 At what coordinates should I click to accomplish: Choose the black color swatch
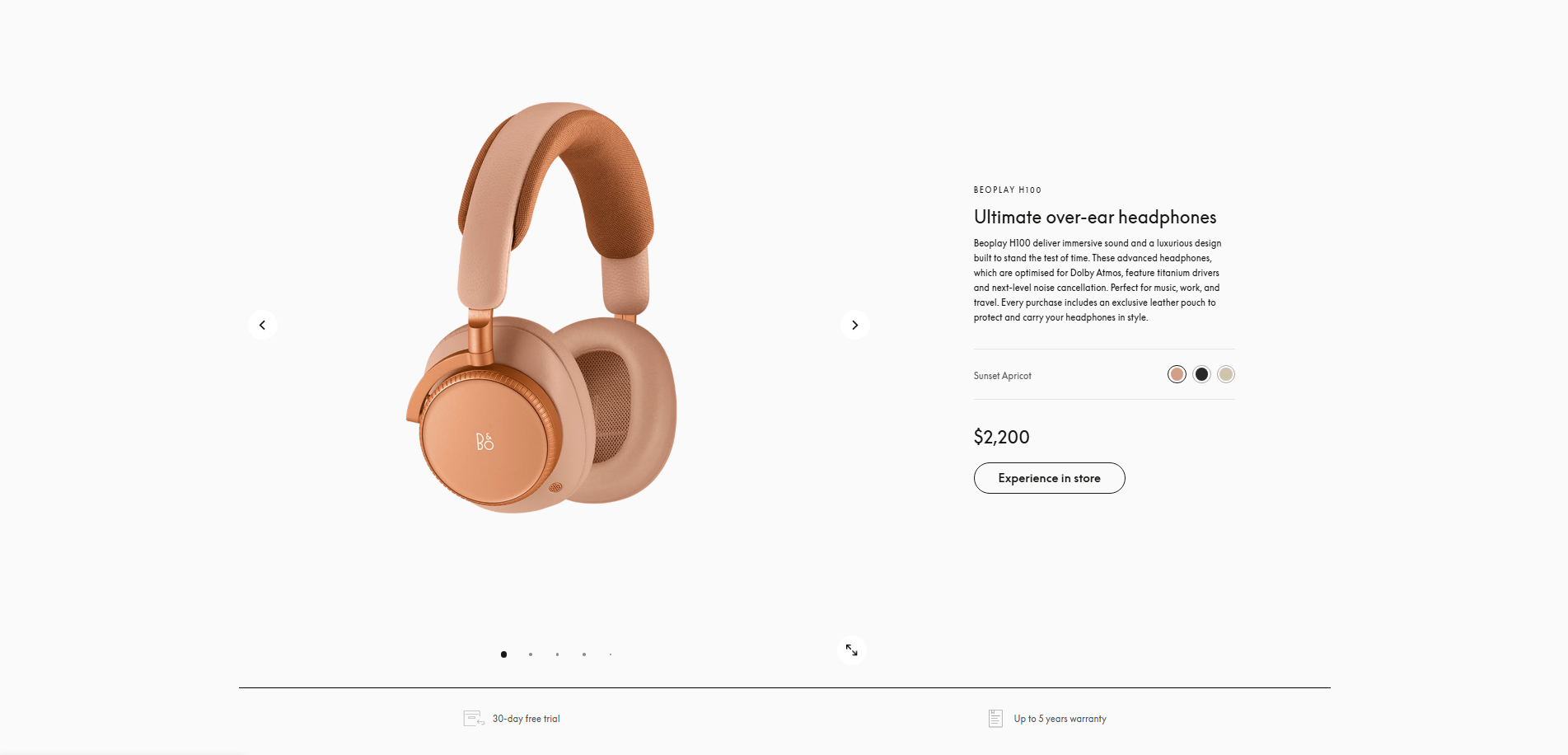[1201, 374]
